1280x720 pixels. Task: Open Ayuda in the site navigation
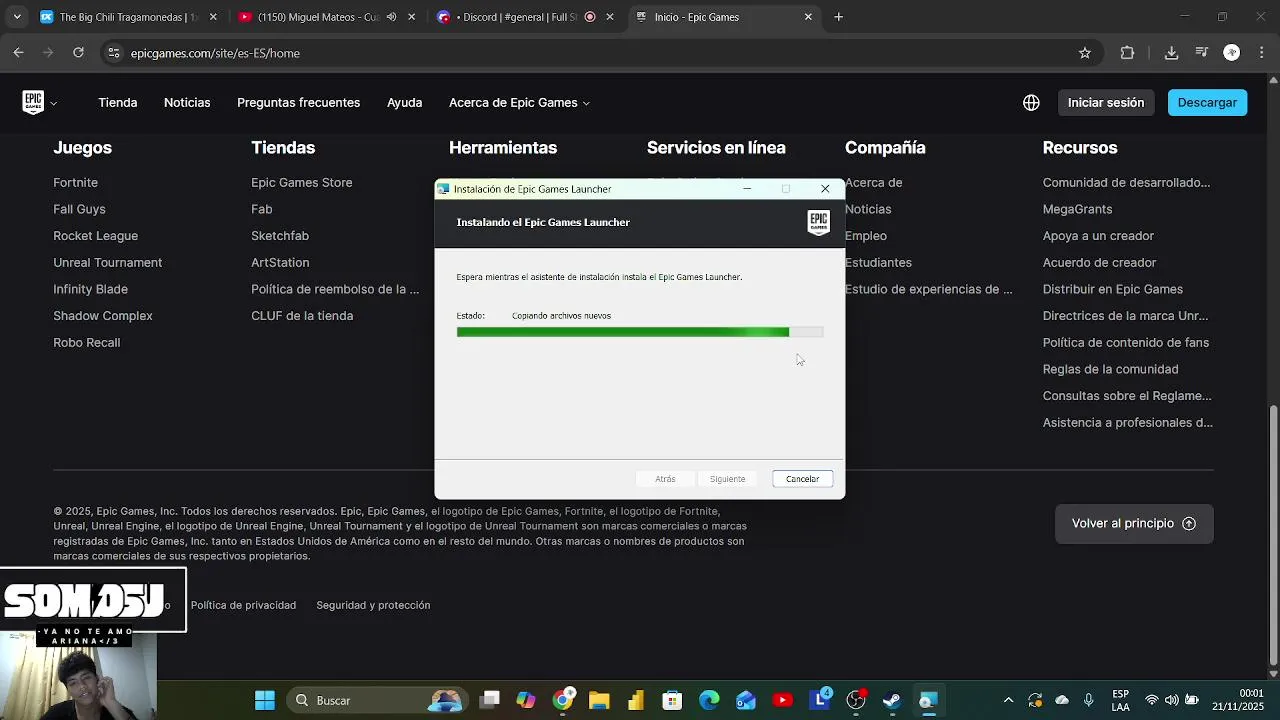pos(404,103)
